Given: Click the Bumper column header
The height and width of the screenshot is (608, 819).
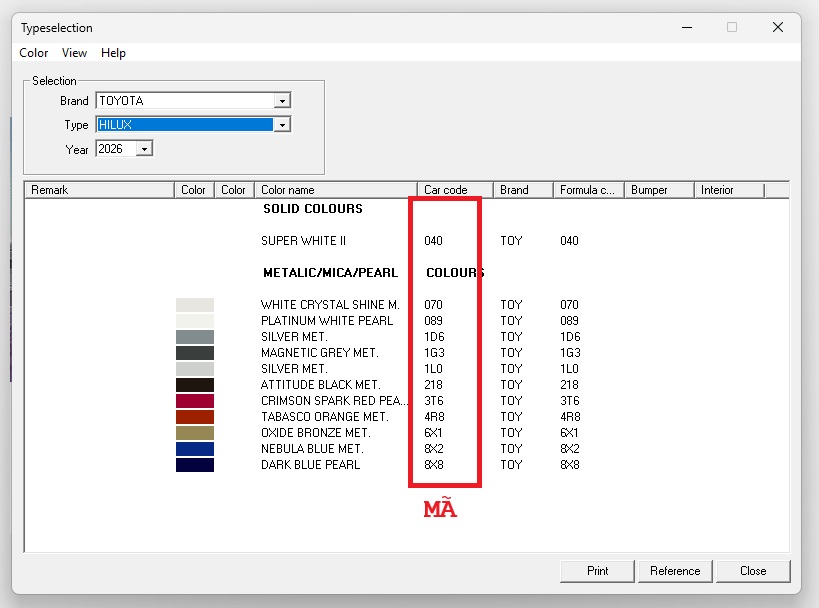Looking at the screenshot, I should [x=659, y=190].
